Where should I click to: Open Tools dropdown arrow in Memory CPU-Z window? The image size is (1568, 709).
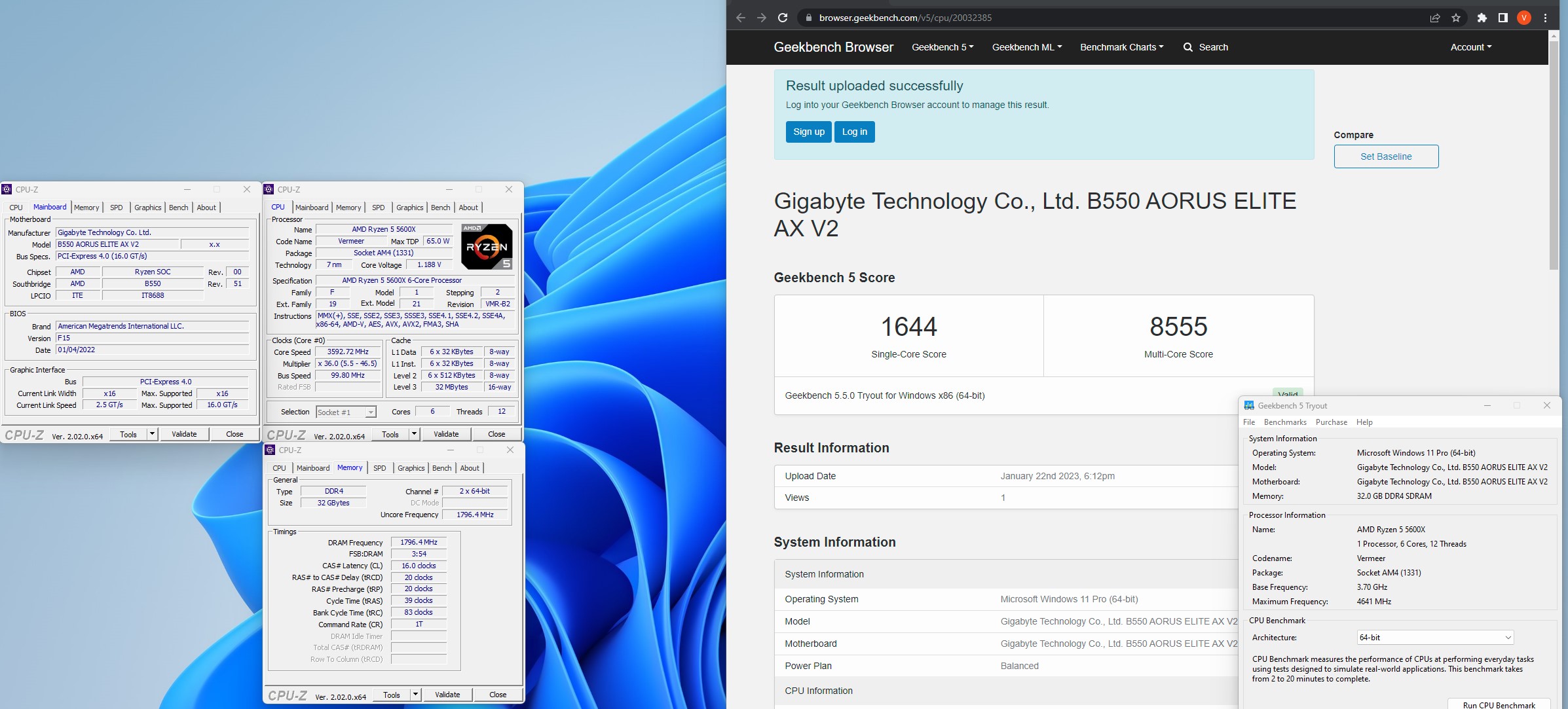point(415,694)
